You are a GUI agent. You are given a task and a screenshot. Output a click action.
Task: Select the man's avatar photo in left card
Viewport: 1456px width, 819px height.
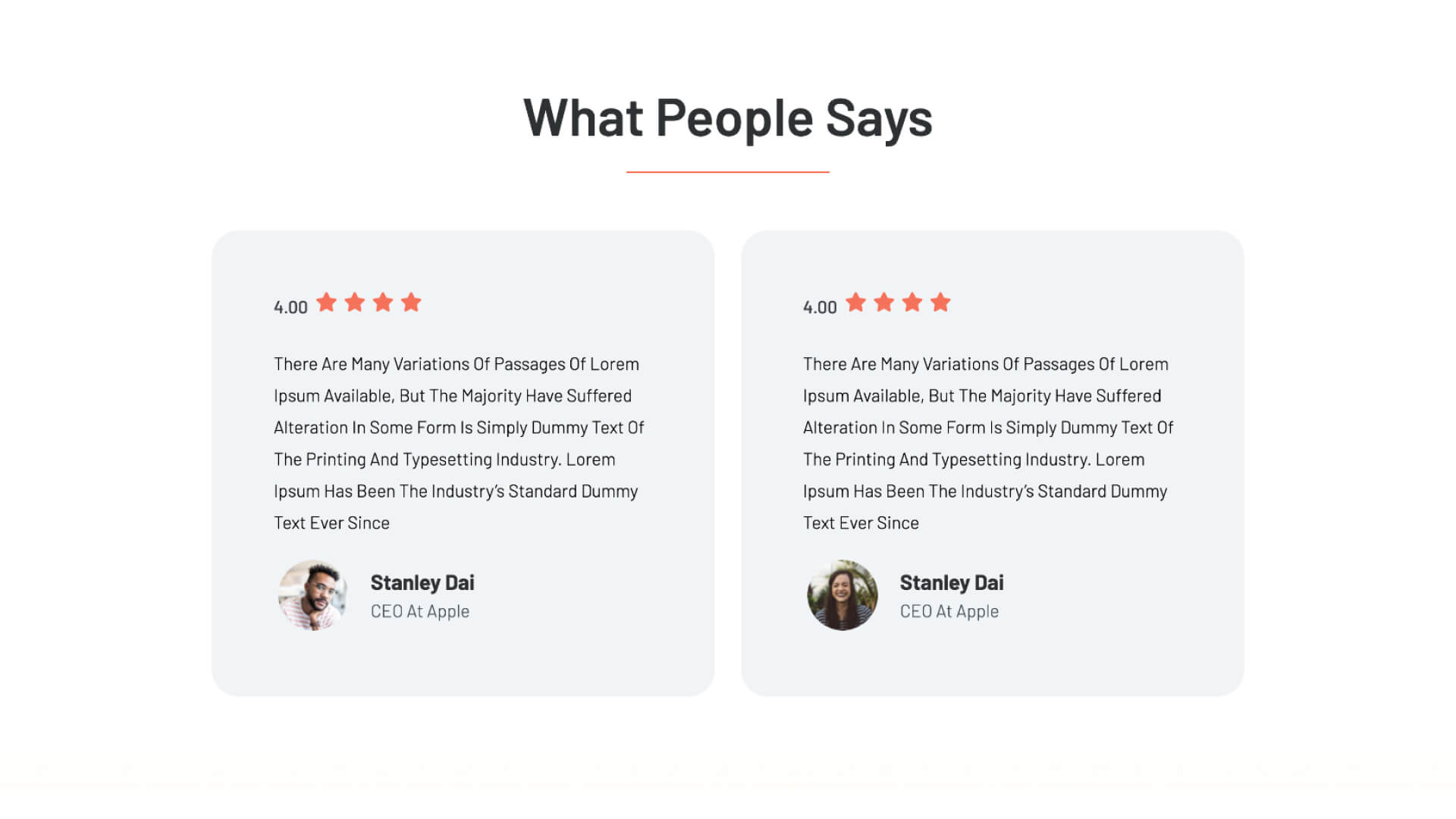click(x=312, y=595)
